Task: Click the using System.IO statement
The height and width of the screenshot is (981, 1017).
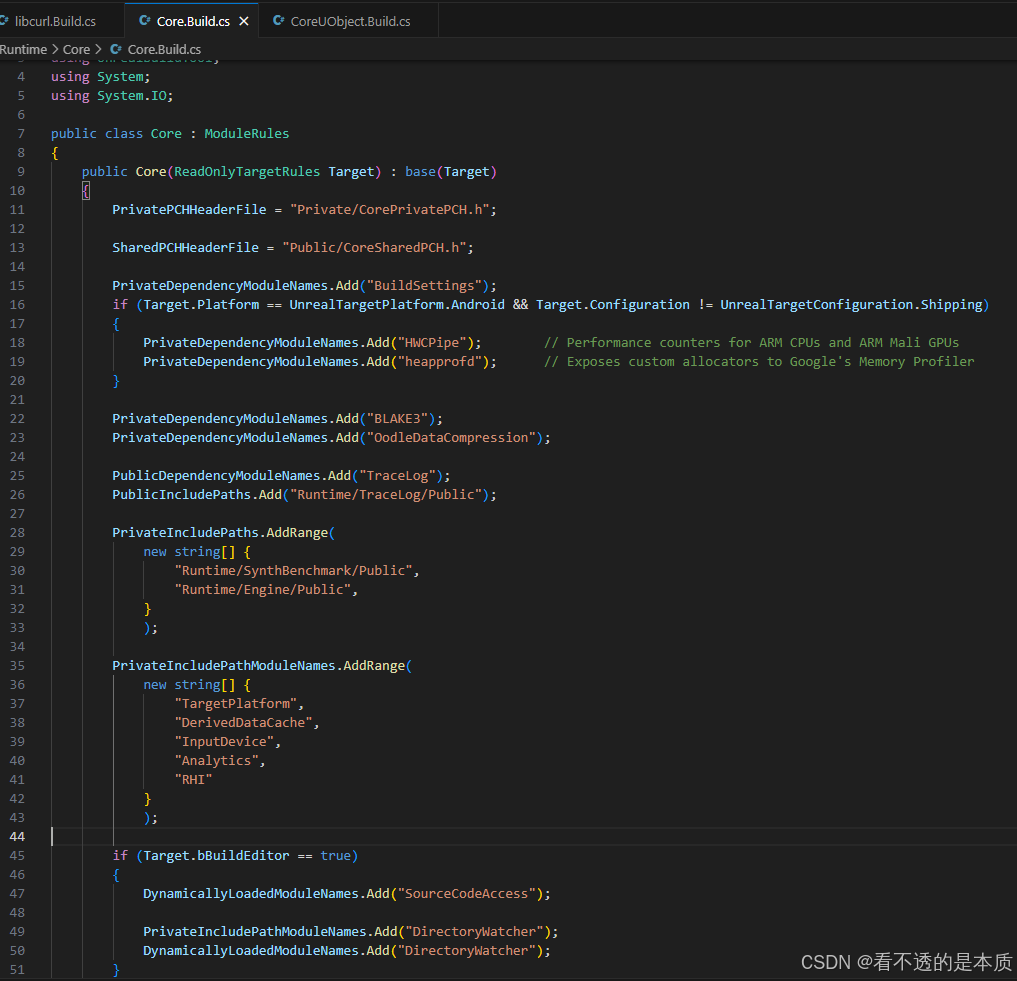Action: pyautogui.click(x=112, y=95)
